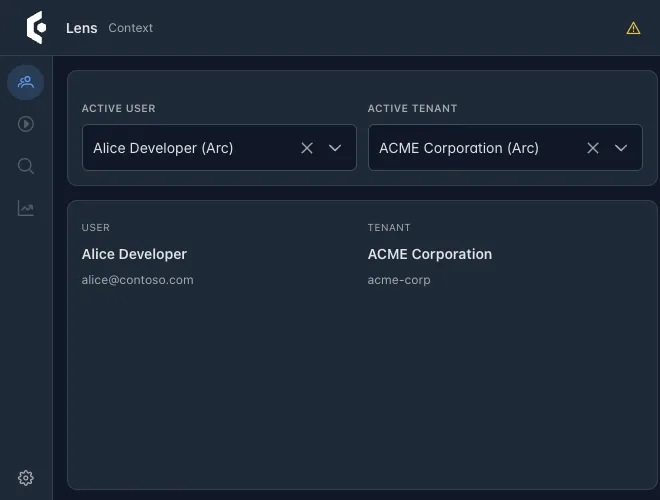Click the Alice Developer (Arc) combo box
Screen dimensions: 660x500
pos(219,147)
